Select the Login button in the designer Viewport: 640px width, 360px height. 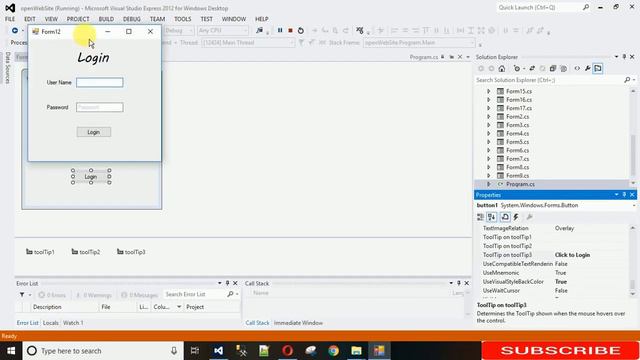(x=91, y=177)
